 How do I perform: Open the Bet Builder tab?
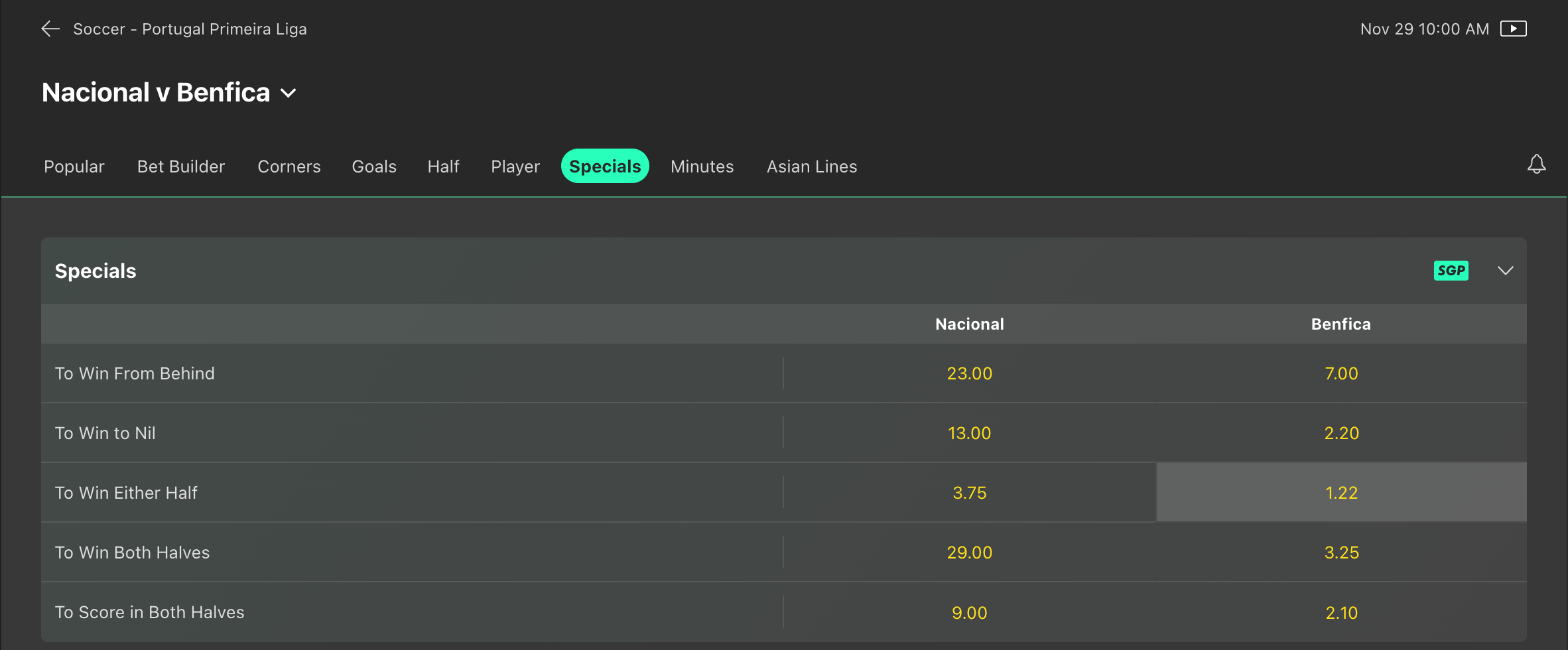(x=181, y=166)
